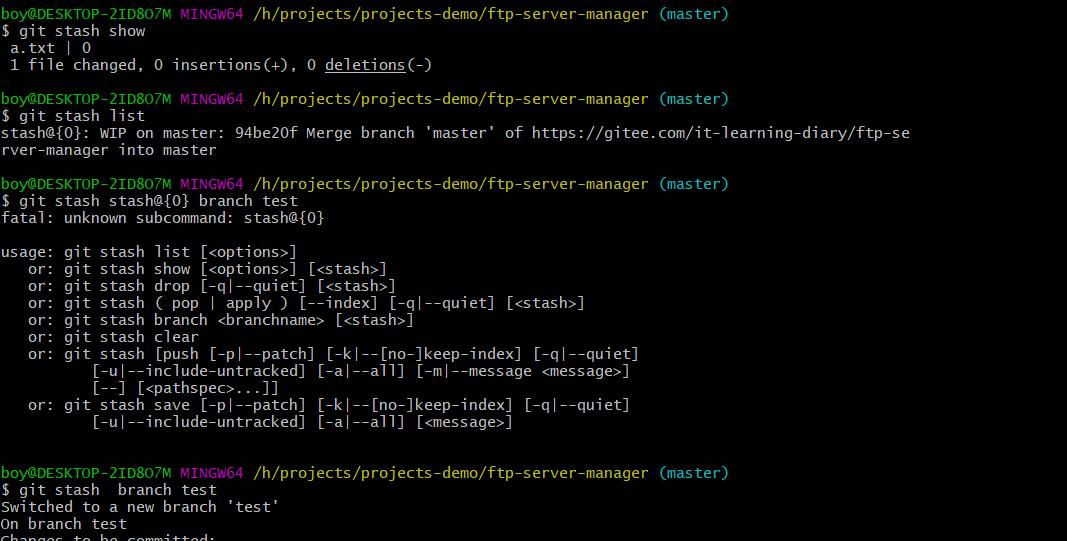This screenshot has height=541, width=1067.
Task: Click the 'On branch test' status line
Action: tap(64, 524)
